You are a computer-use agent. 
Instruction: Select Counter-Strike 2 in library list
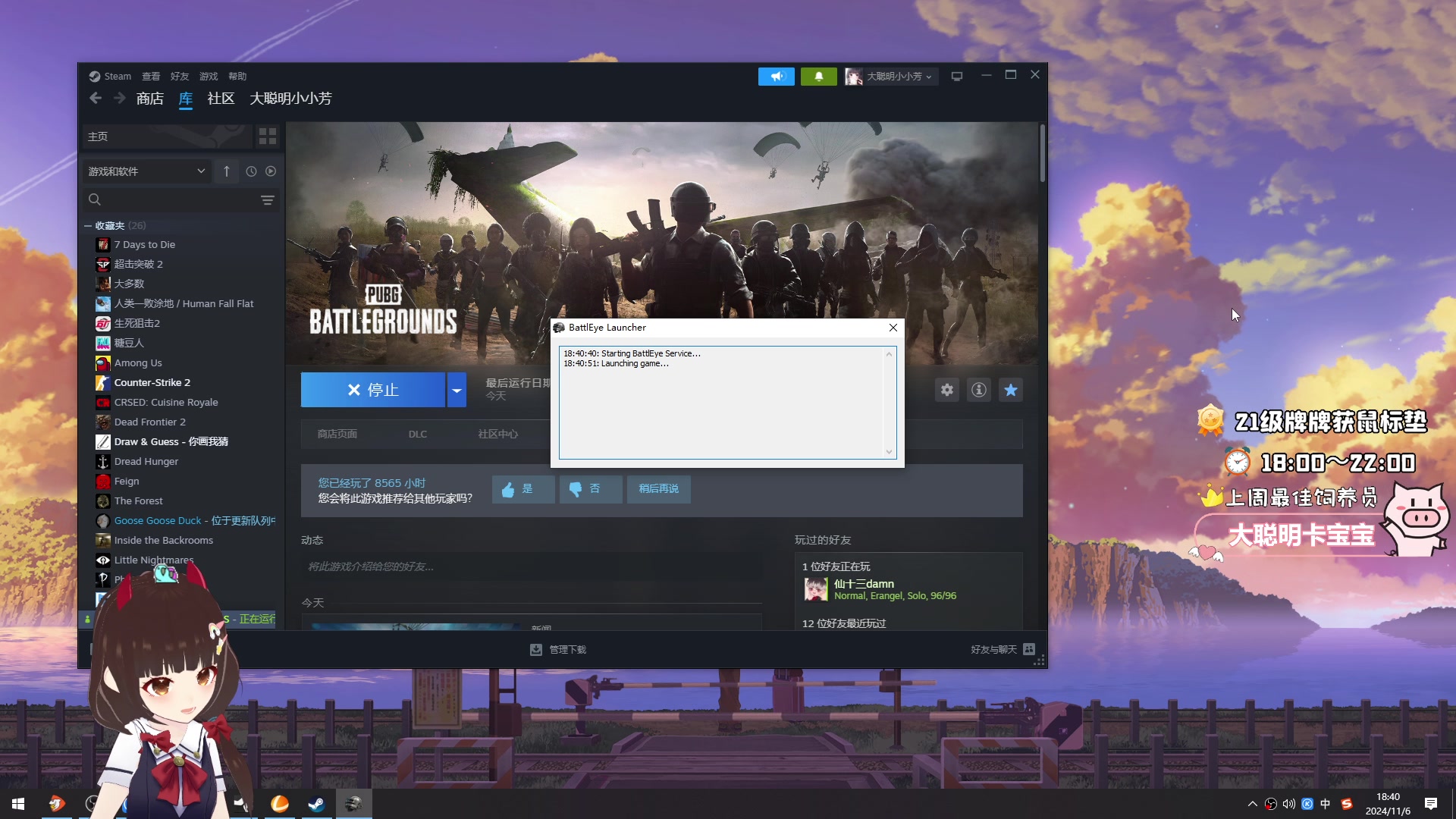[x=152, y=383]
